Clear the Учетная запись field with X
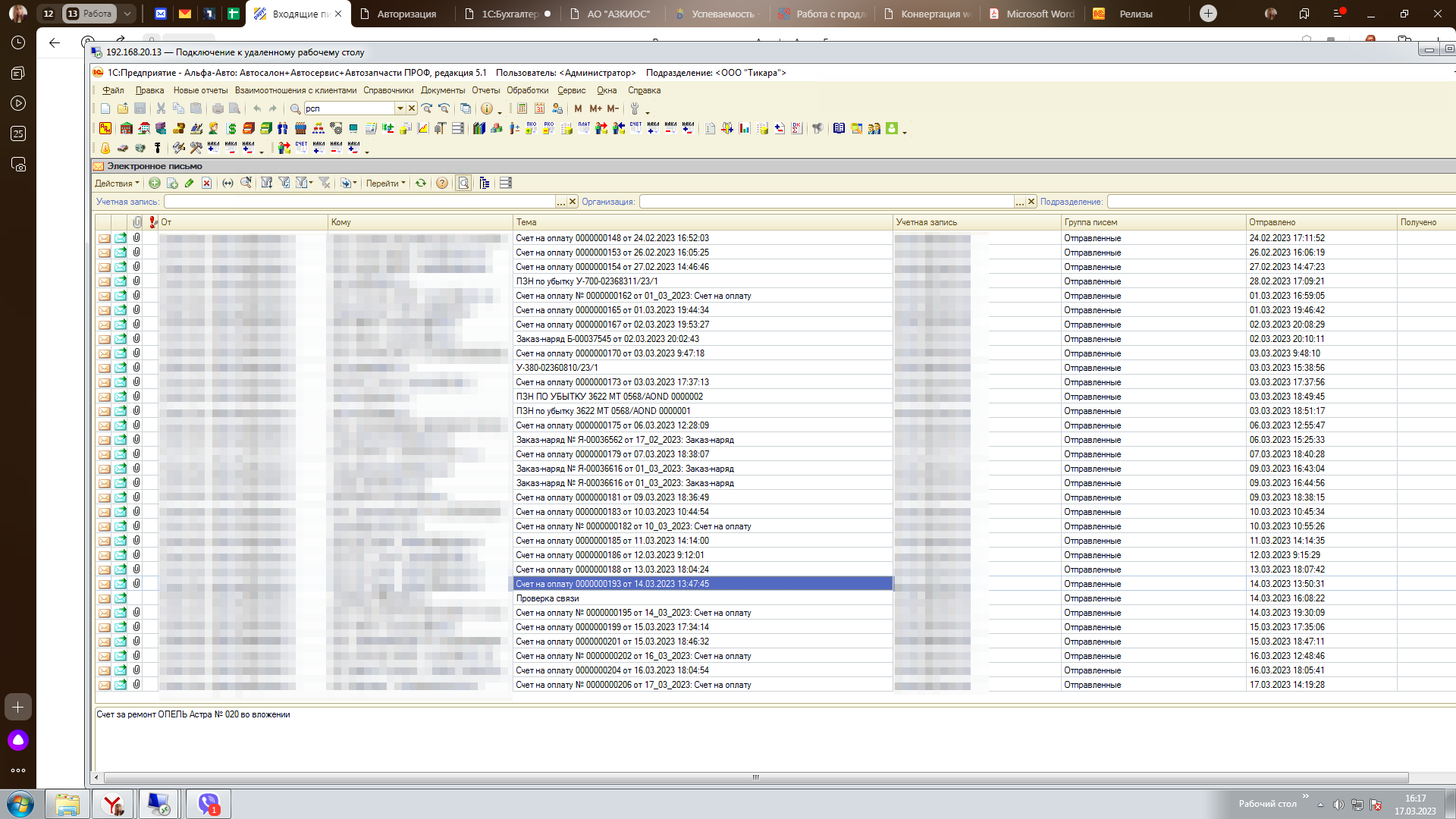The width and height of the screenshot is (1456, 819). pyautogui.click(x=573, y=202)
